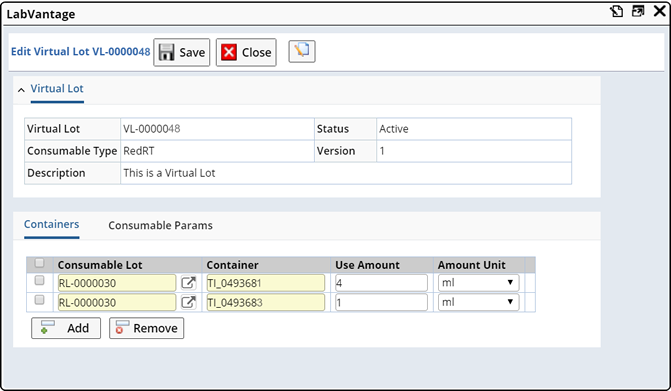Open lookup icon for container TI_0493681 row

[x=188, y=283]
